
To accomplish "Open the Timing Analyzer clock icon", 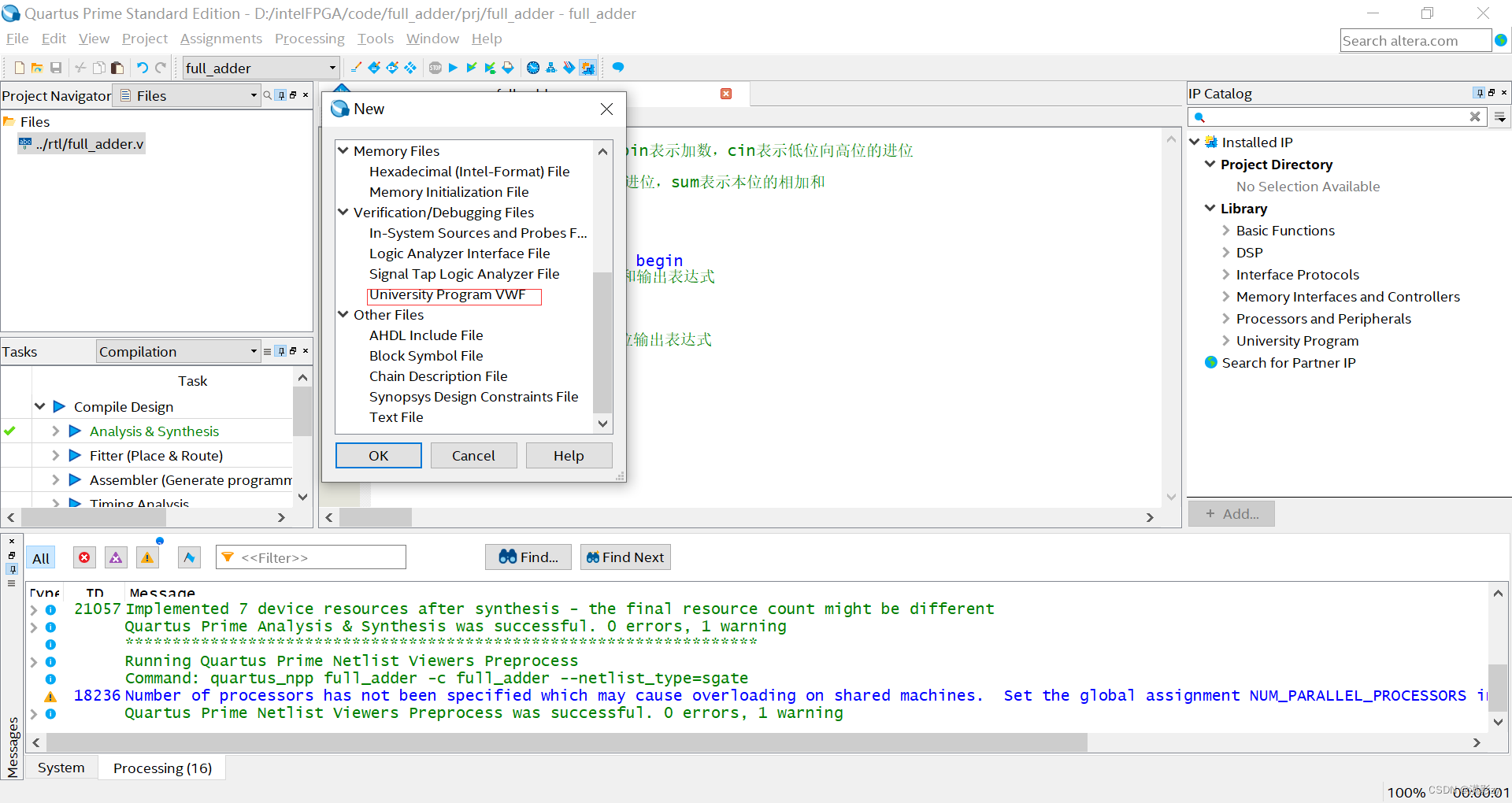I will pyautogui.click(x=533, y=68).
